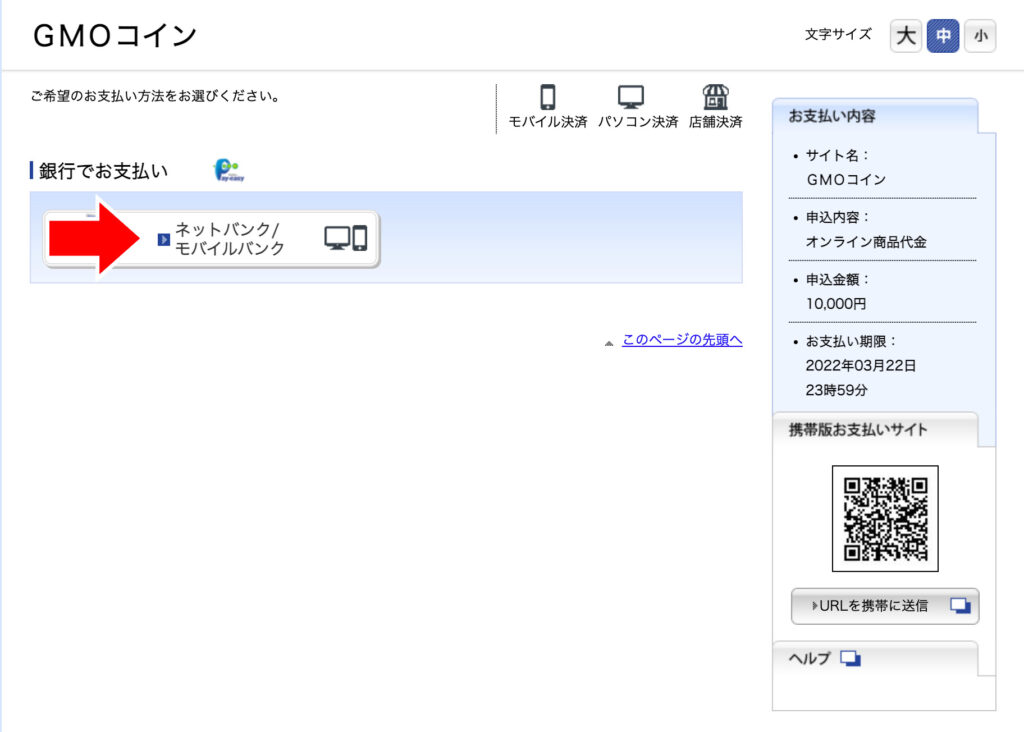Click the 10,000円 amount value

coord(835,304)
